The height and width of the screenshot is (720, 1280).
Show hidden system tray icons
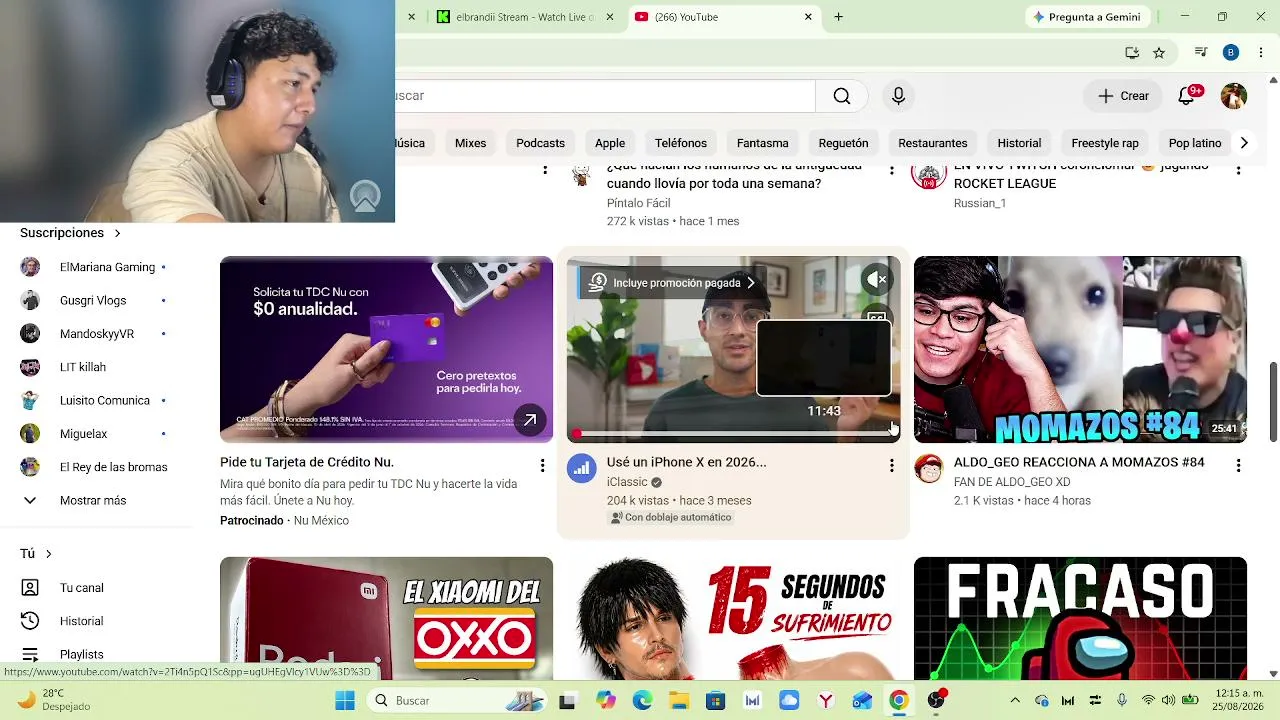tap(1015, 701)
